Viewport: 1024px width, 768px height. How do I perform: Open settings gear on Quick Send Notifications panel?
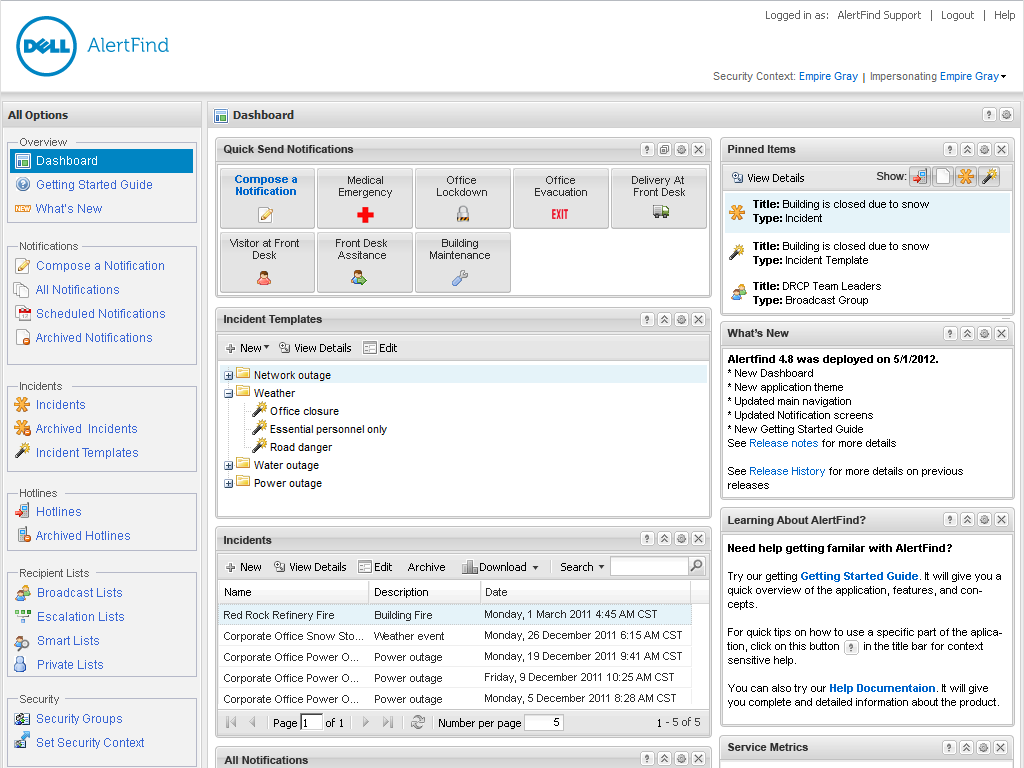[x=681, y=150]
